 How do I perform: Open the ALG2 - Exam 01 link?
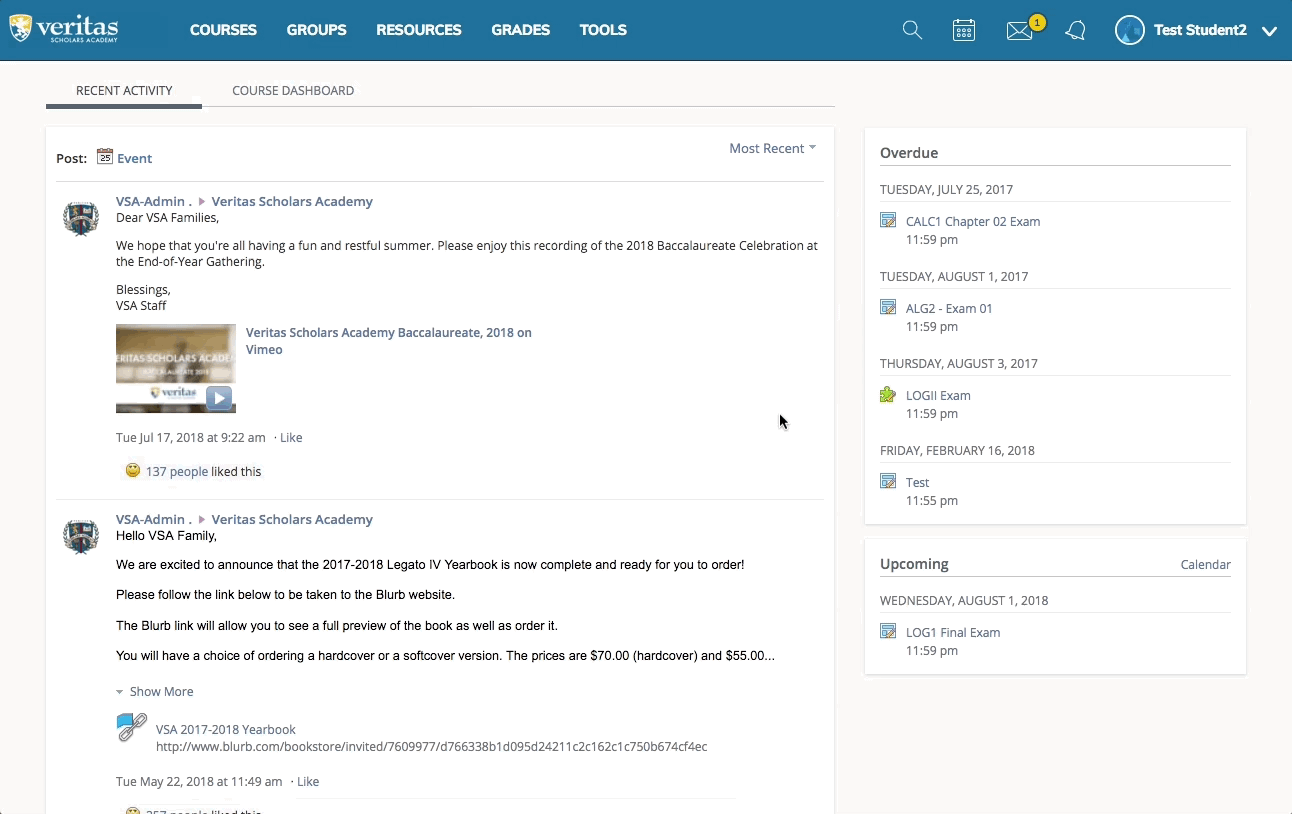tap(949, 308)
